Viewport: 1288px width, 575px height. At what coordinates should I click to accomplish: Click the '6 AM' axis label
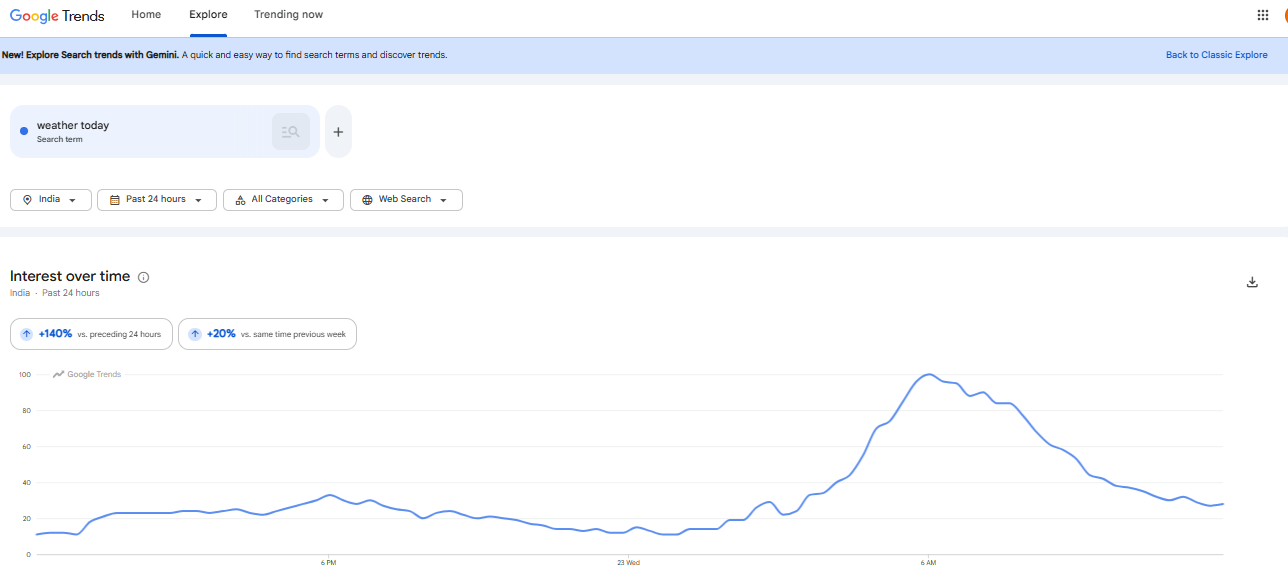tap(929, 563)
